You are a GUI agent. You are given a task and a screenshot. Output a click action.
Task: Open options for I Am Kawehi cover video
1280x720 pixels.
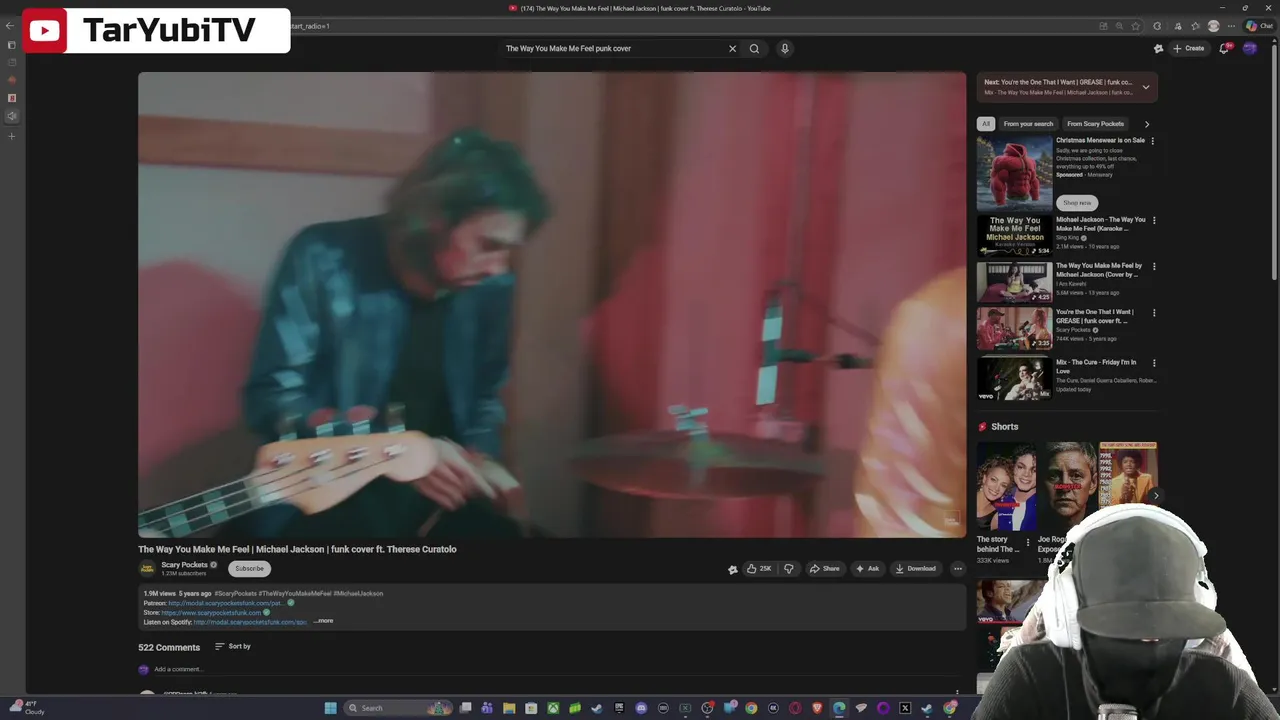point(1154,267)
